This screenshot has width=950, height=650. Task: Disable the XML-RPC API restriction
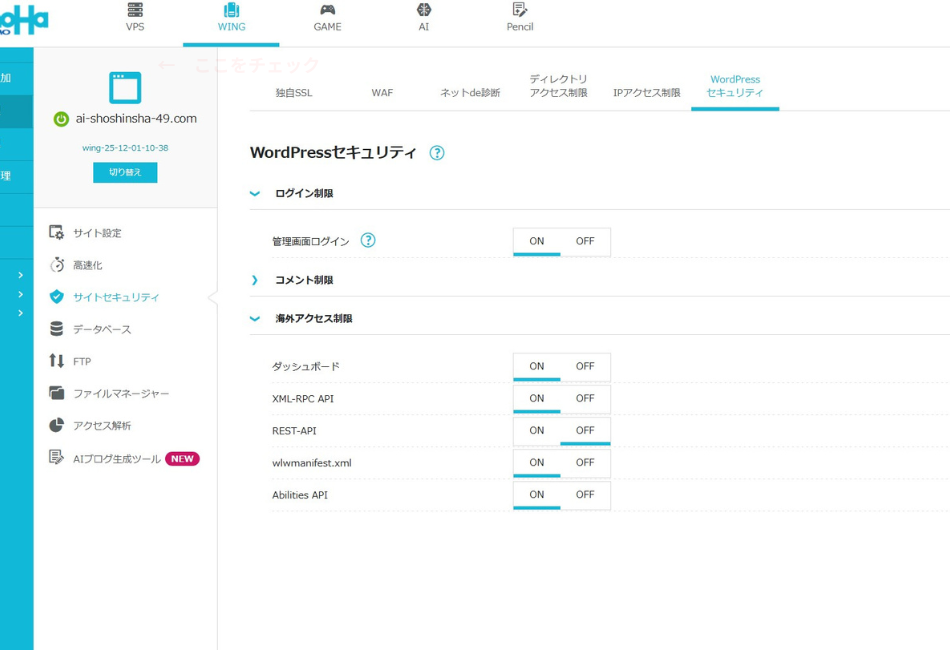pyautogui.click(x=585, y=398)
